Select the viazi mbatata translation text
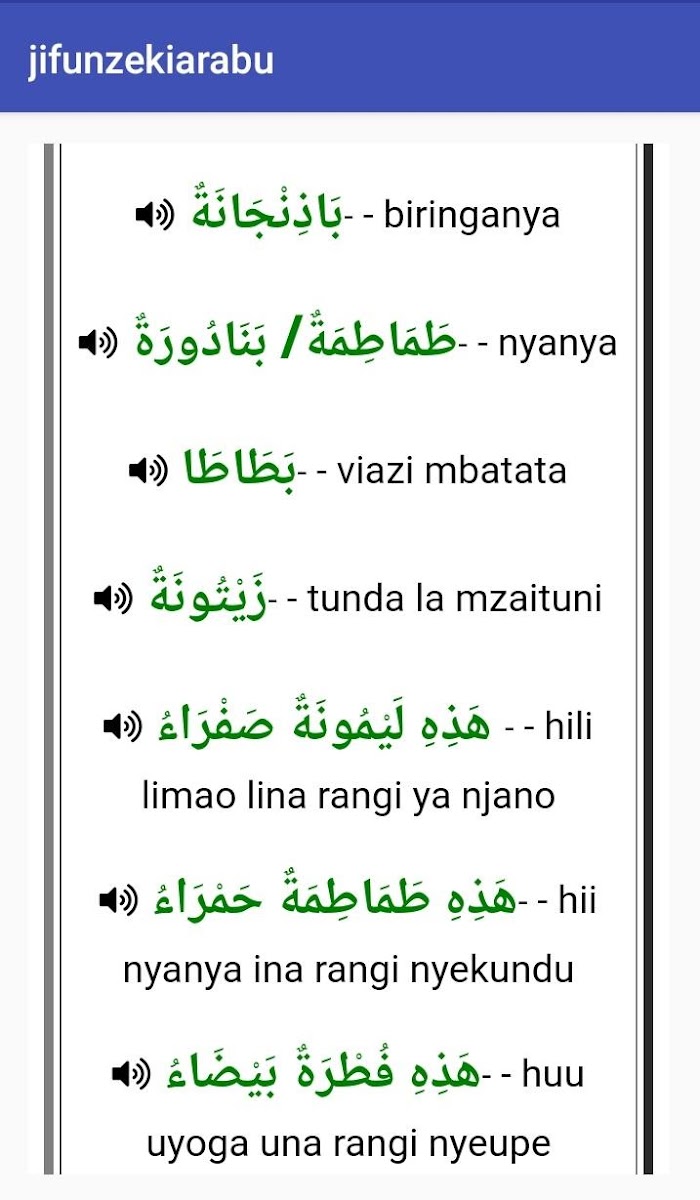The width and height of the screenshot is (700, 1200). tap(452, 470)
